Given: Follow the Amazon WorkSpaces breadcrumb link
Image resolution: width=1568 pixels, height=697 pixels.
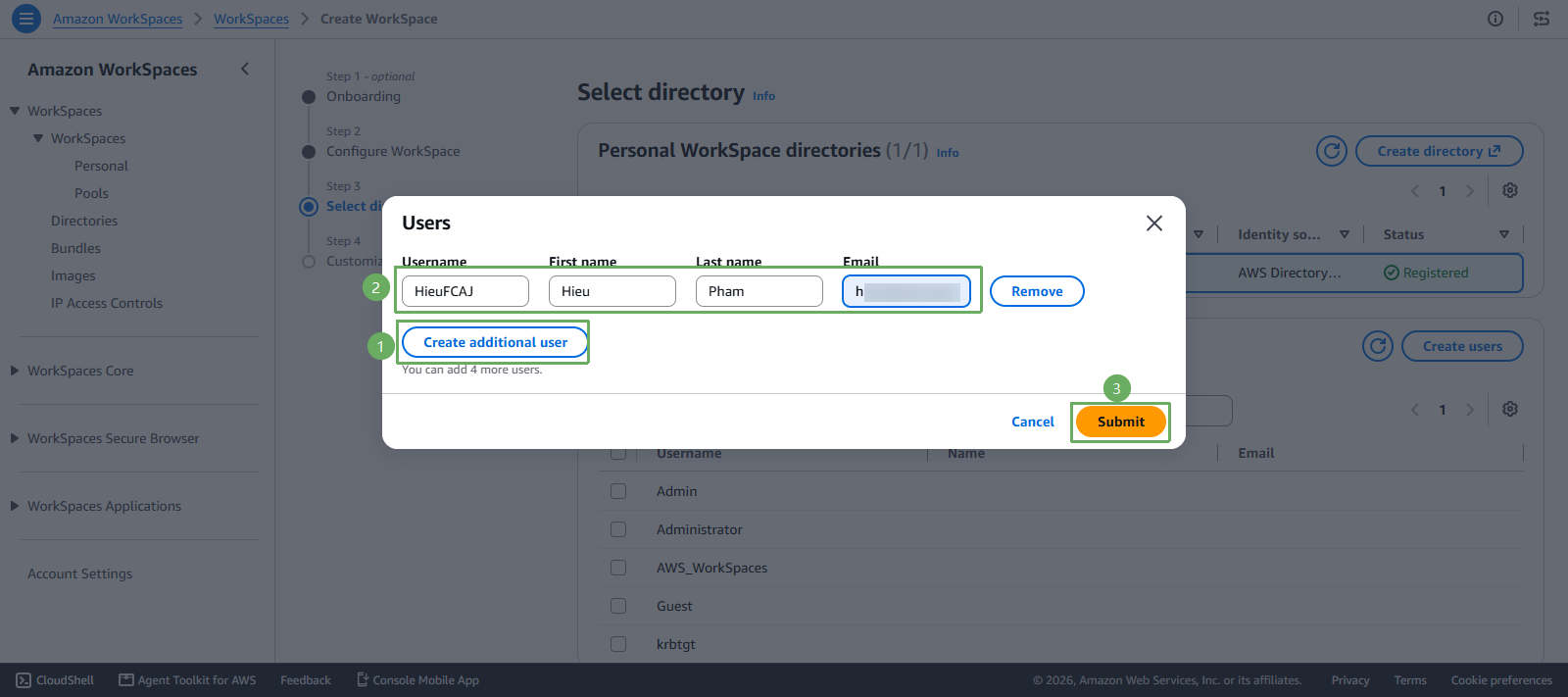Looking at the screenshot, I should tap(118, 19).
